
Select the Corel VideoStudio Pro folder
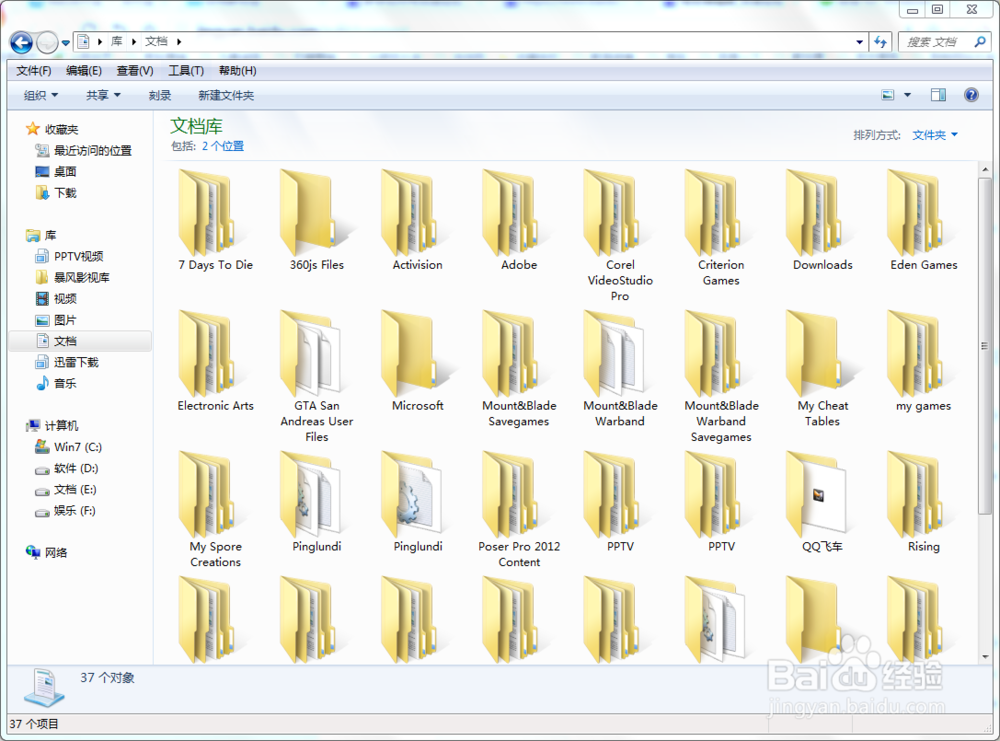620,236
